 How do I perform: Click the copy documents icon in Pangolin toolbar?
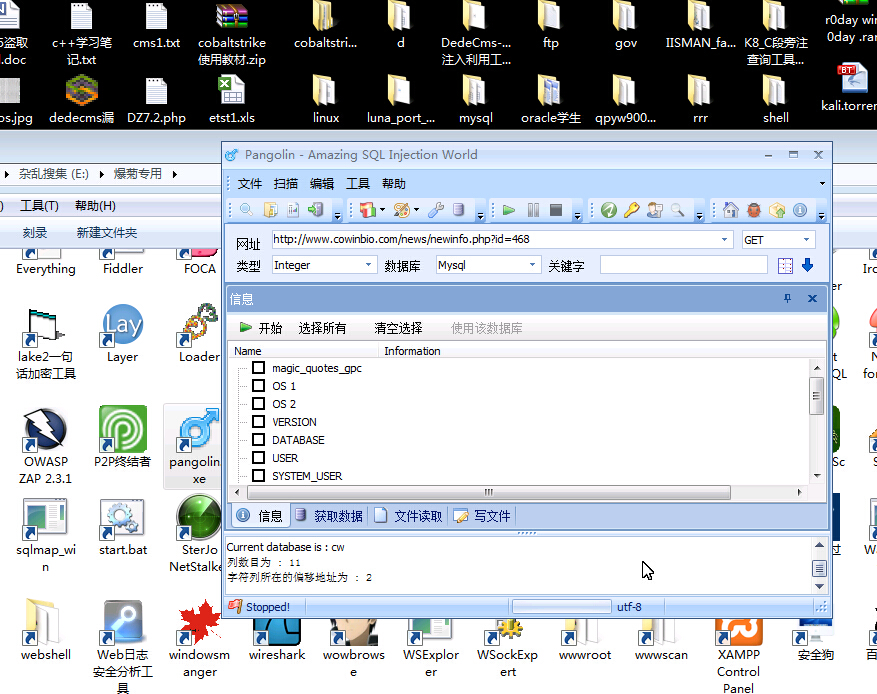coord(271,210)
